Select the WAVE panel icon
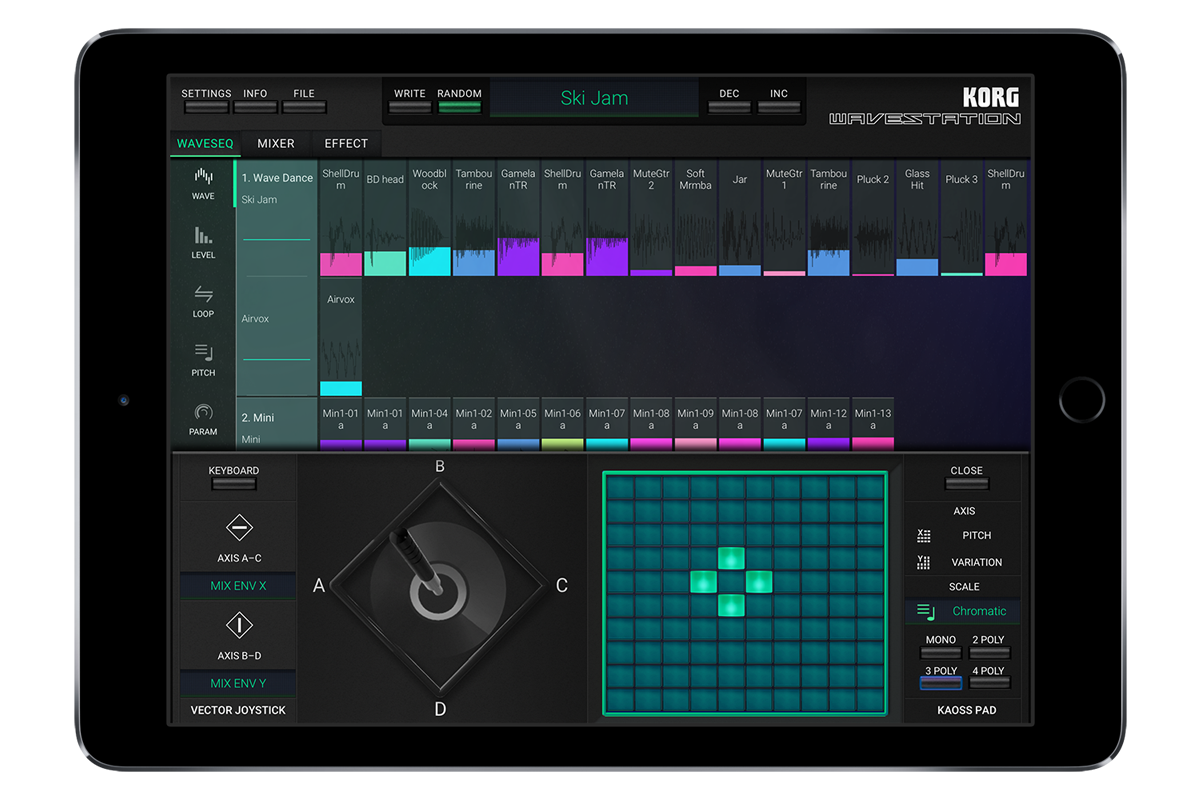Viewport: 1200px width, 800px height. click(x=203, y=184)
